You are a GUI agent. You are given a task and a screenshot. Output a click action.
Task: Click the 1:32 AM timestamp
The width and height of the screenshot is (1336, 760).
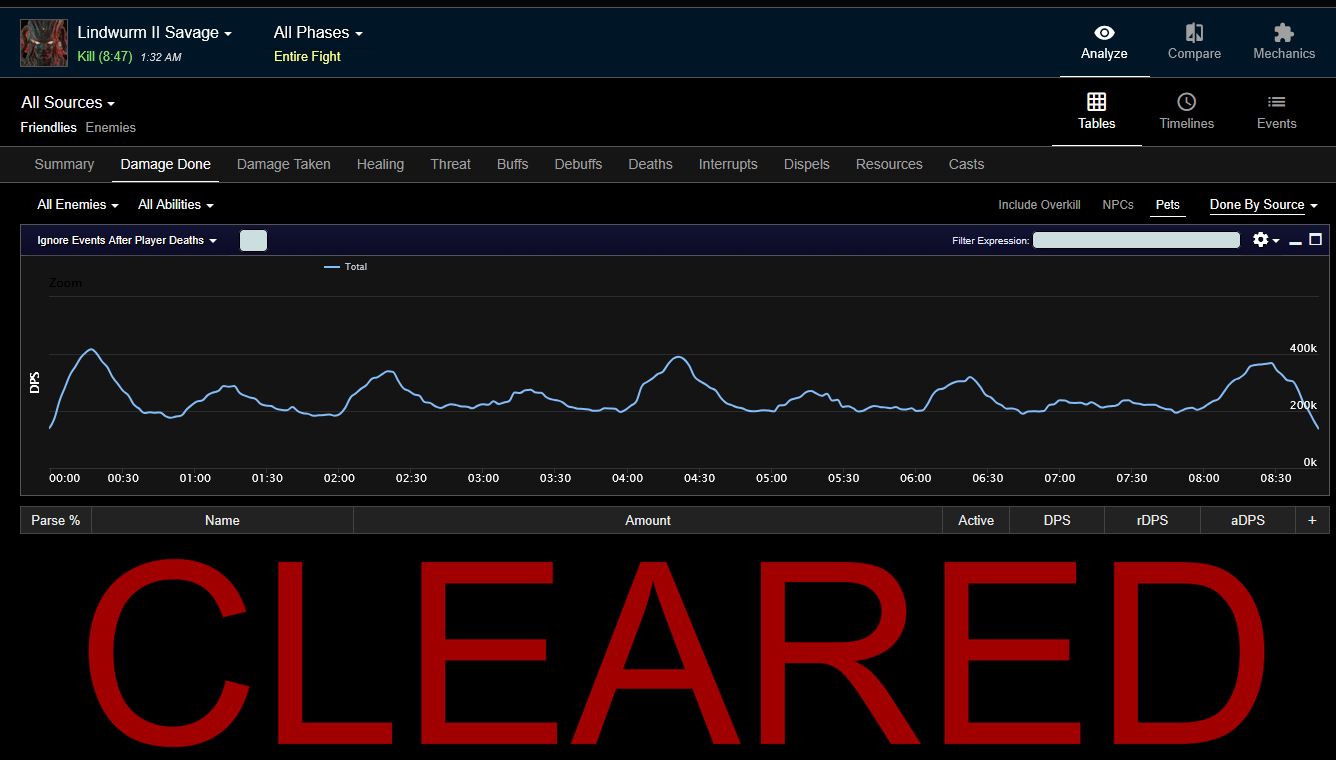pyautogui.click(x=161, y=58)
